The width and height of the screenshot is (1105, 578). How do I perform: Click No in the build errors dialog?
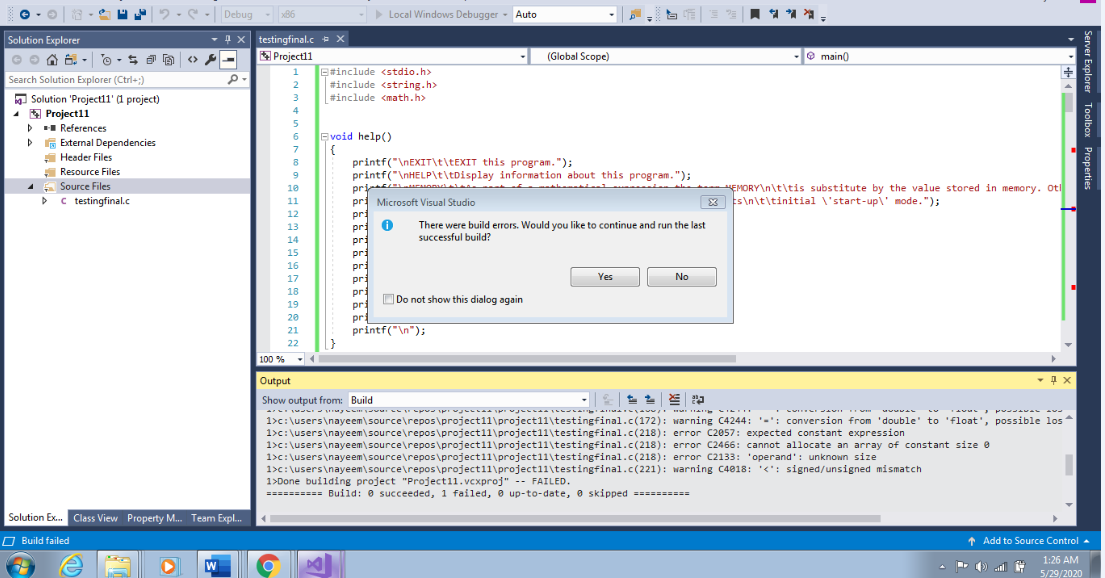pos(681,277)
